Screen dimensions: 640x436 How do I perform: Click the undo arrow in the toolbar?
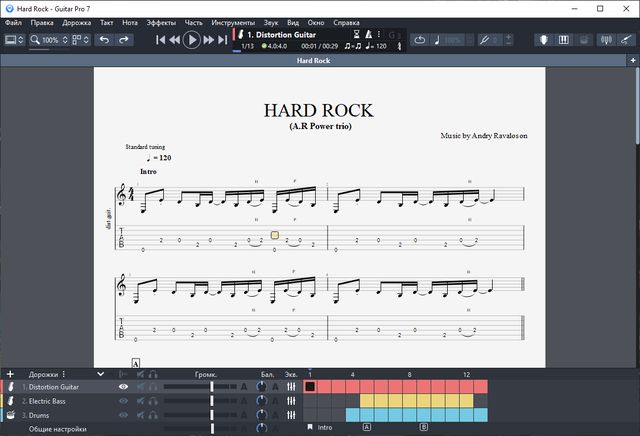(104, 40)
